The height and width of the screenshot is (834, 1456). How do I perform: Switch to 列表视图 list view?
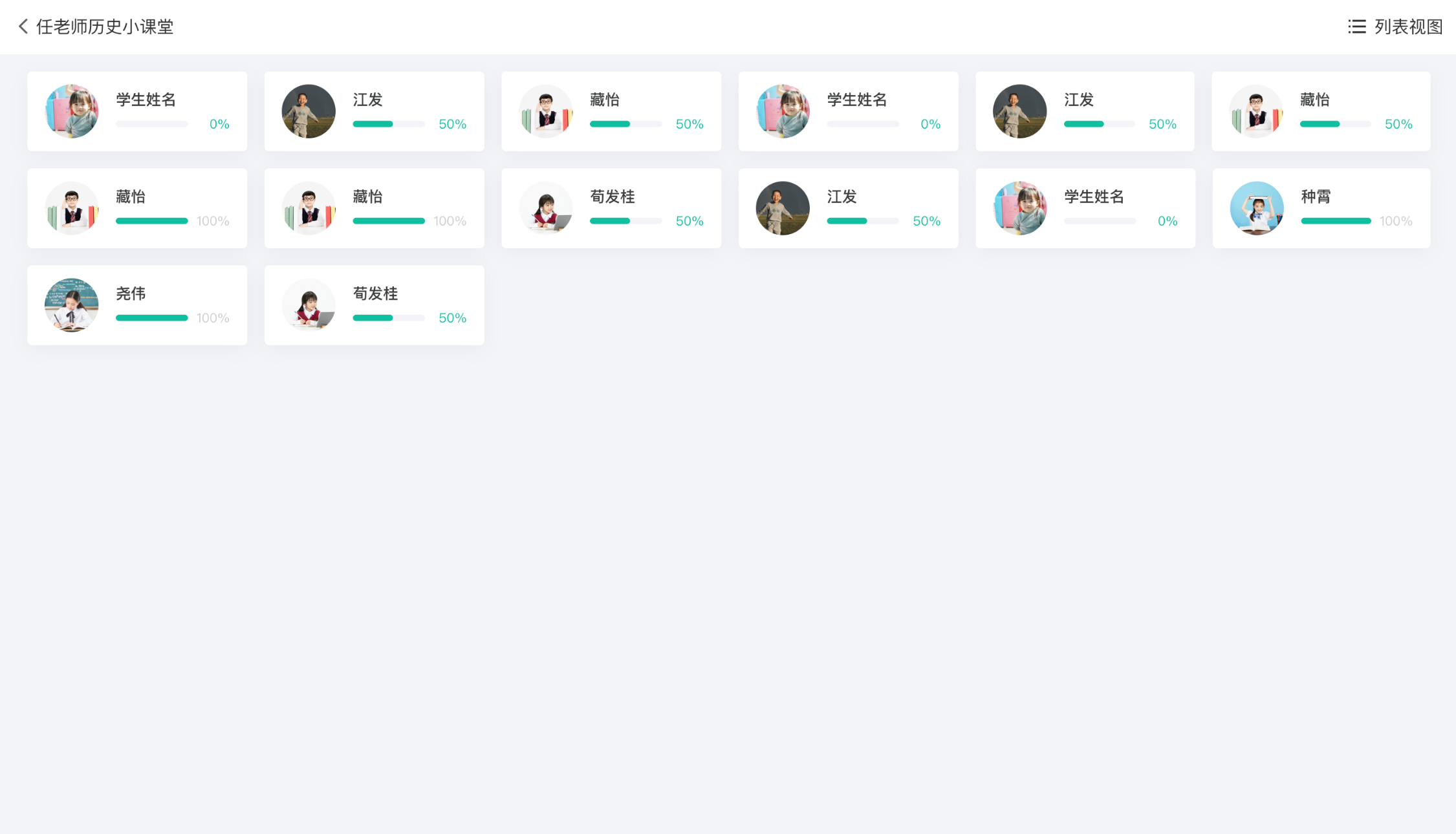pyautogui.click(x=1407, y=27)
